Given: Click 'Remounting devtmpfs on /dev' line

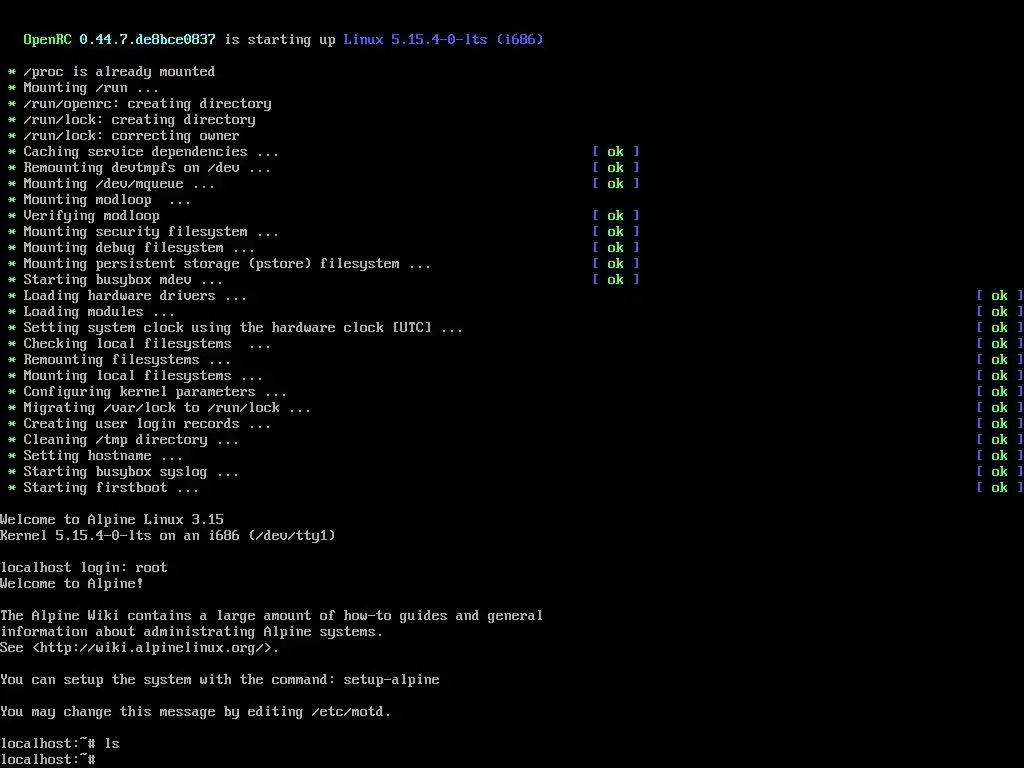Looking at the screenshot, I should 147,167.
